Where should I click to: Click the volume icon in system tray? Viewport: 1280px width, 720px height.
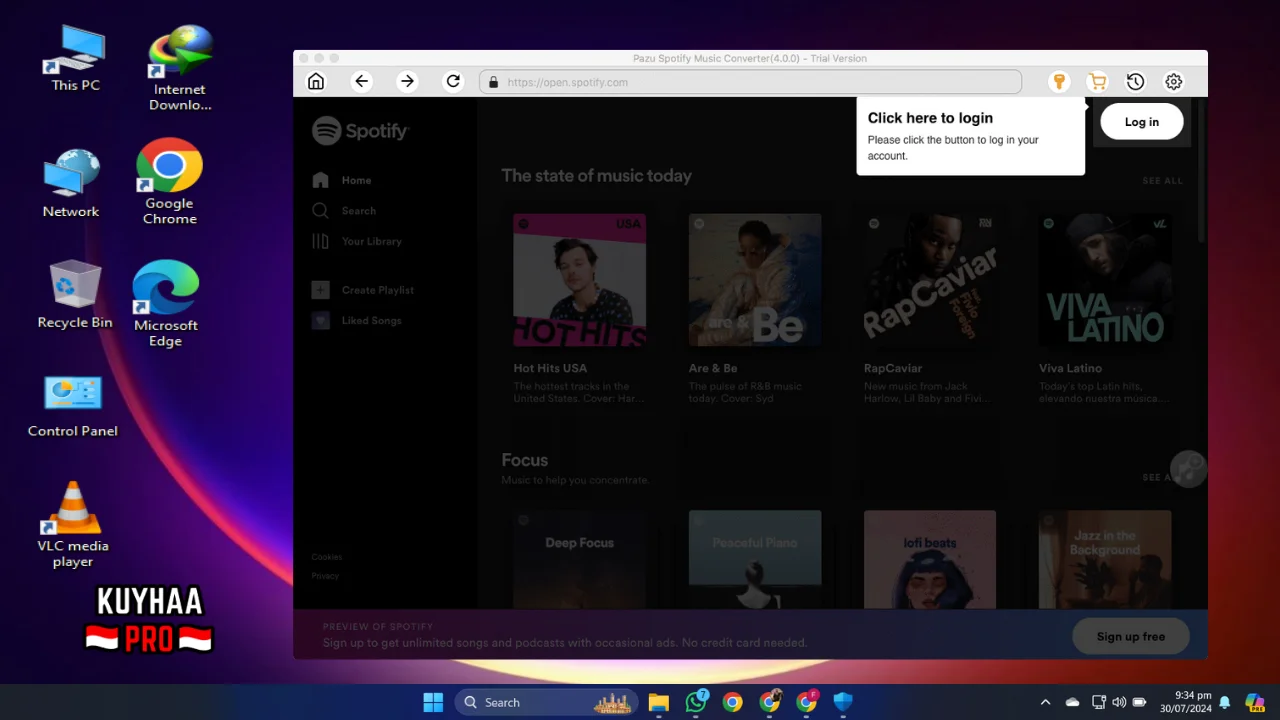(1119, 702)
